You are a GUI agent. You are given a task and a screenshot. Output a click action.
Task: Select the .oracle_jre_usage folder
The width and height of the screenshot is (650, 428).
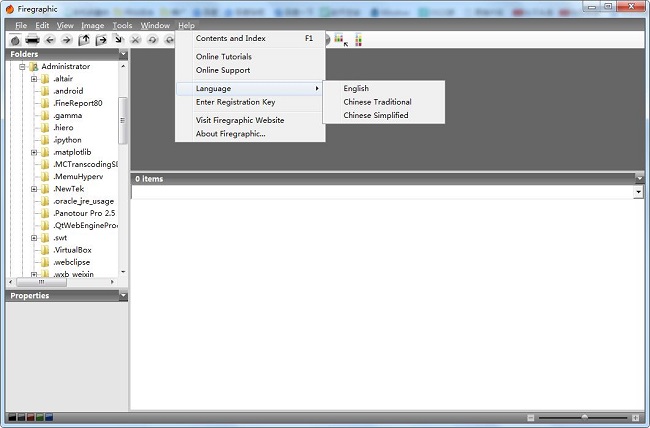coord(83,201)
